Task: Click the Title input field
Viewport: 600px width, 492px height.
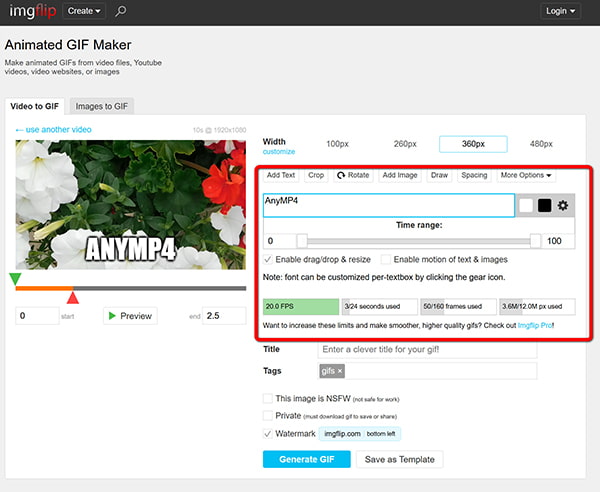Action: (427, 349)
